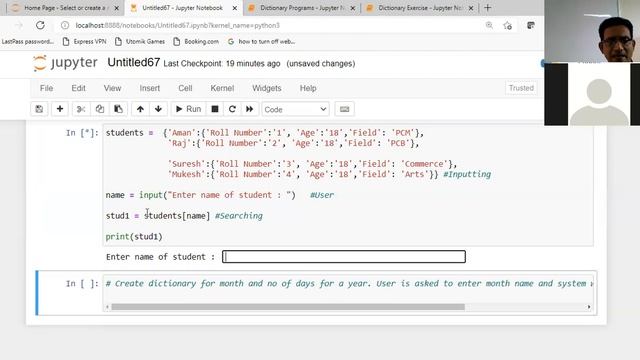Click the presenter webcam video thumbnail
The image size is (640, 360).
tap(592, 31)
